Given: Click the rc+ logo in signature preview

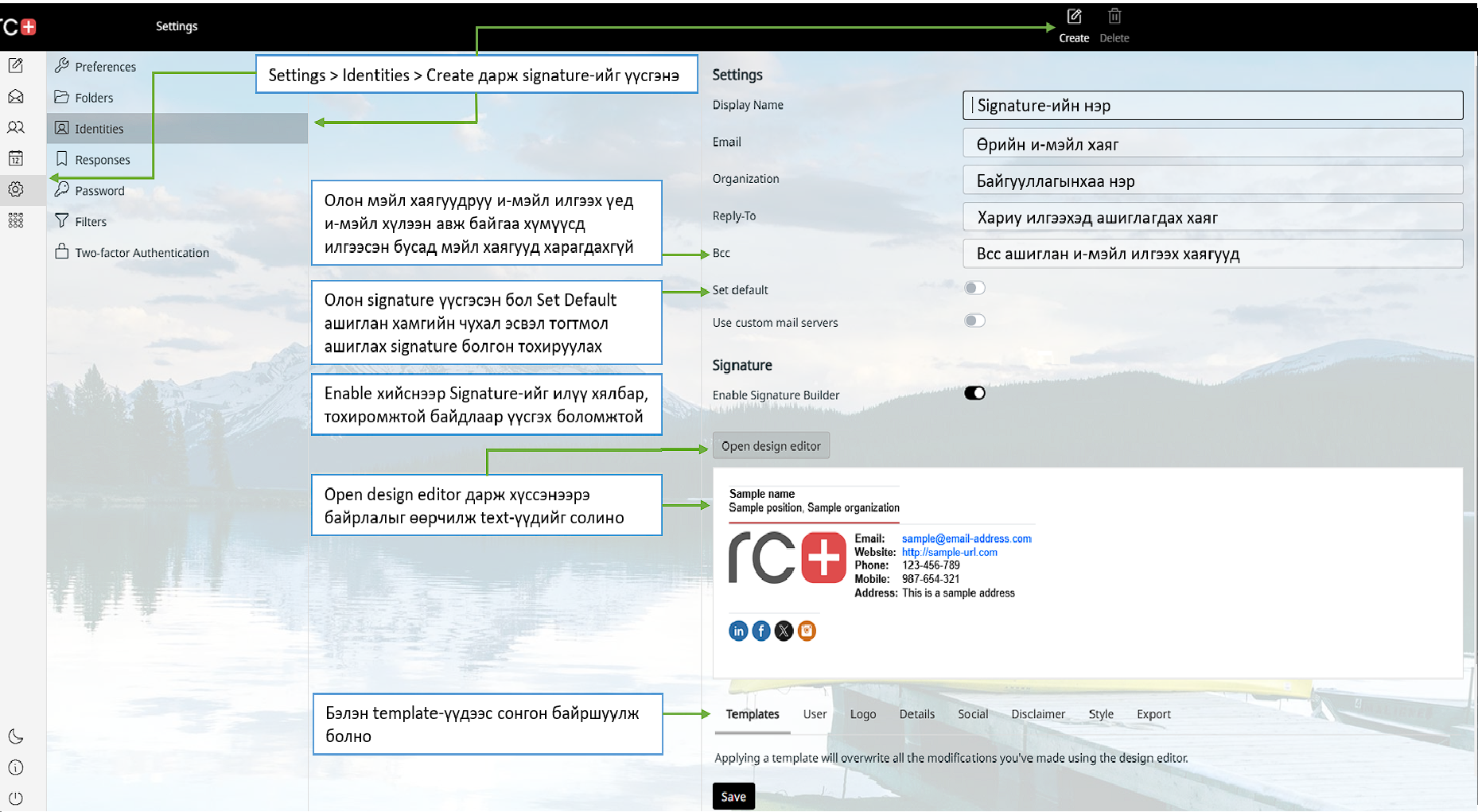Looking at the screenshot, I should pos(788,558).
